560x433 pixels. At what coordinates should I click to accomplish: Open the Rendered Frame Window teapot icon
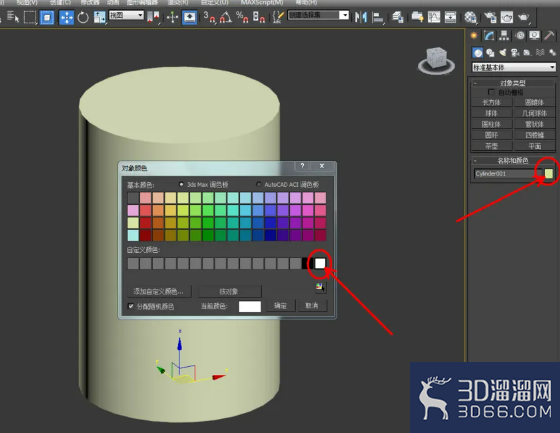tap(507, 17)
